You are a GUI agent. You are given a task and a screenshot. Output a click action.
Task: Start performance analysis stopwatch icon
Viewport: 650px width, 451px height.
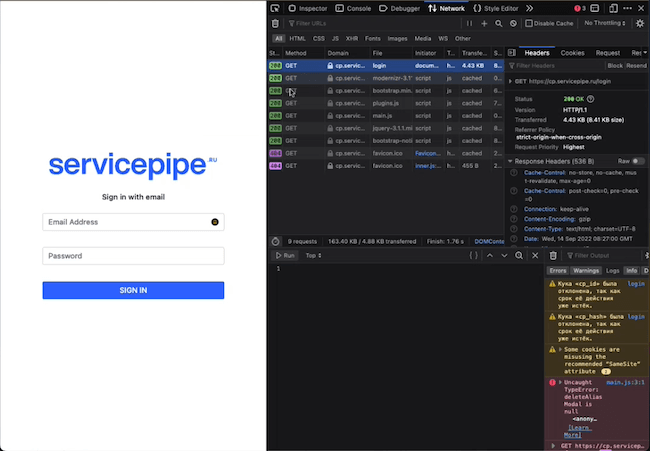tap(276, 241)
